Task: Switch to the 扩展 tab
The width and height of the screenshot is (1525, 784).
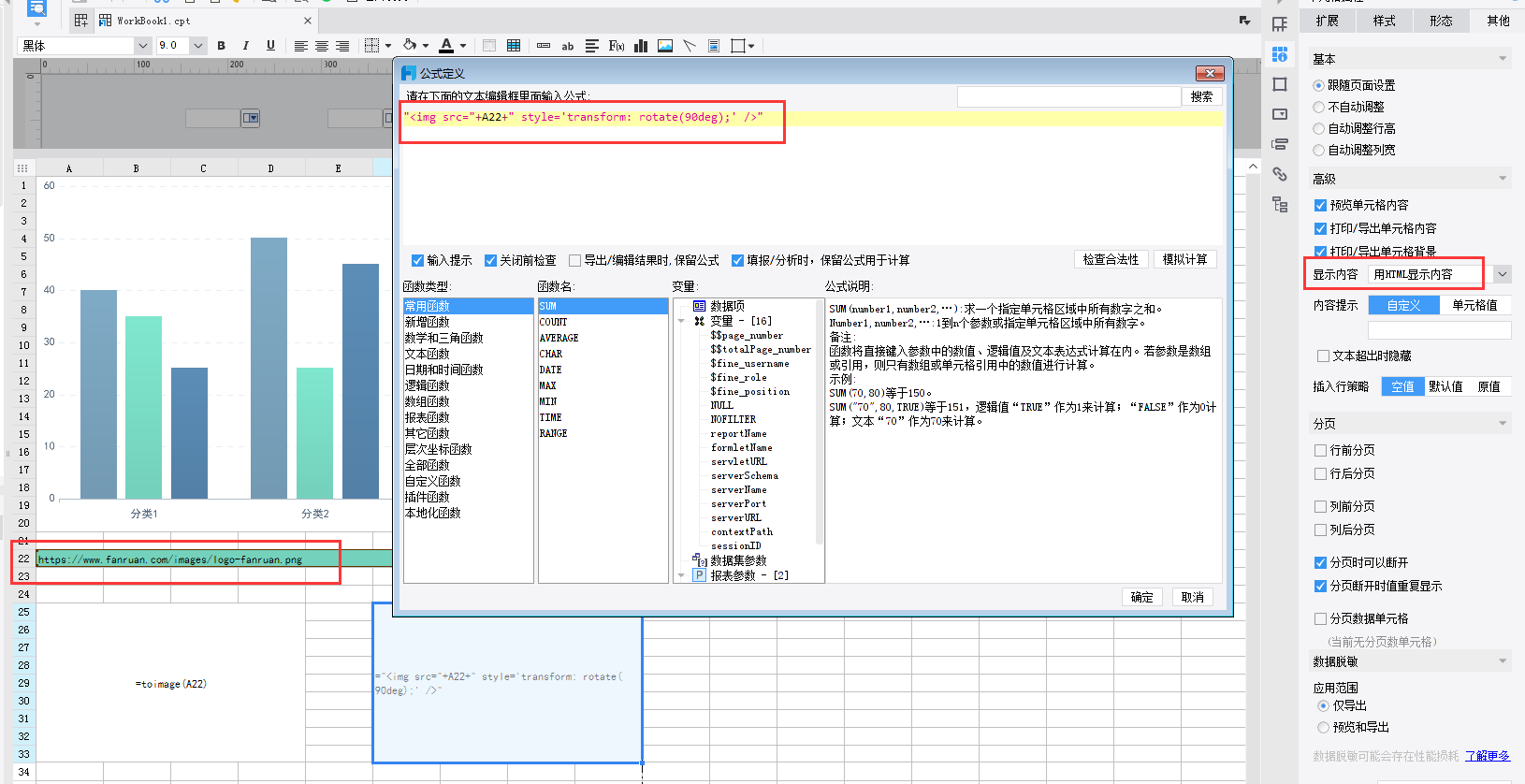Action: tap(1327, 21)
